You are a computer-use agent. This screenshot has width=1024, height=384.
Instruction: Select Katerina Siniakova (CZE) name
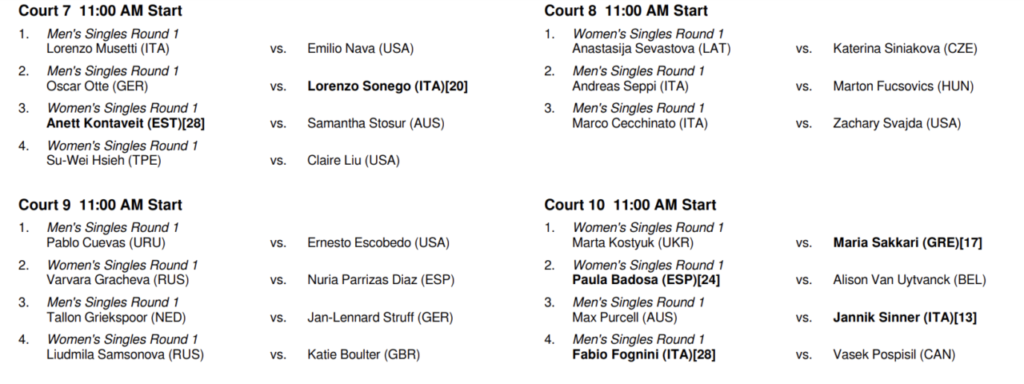point(905,48)
